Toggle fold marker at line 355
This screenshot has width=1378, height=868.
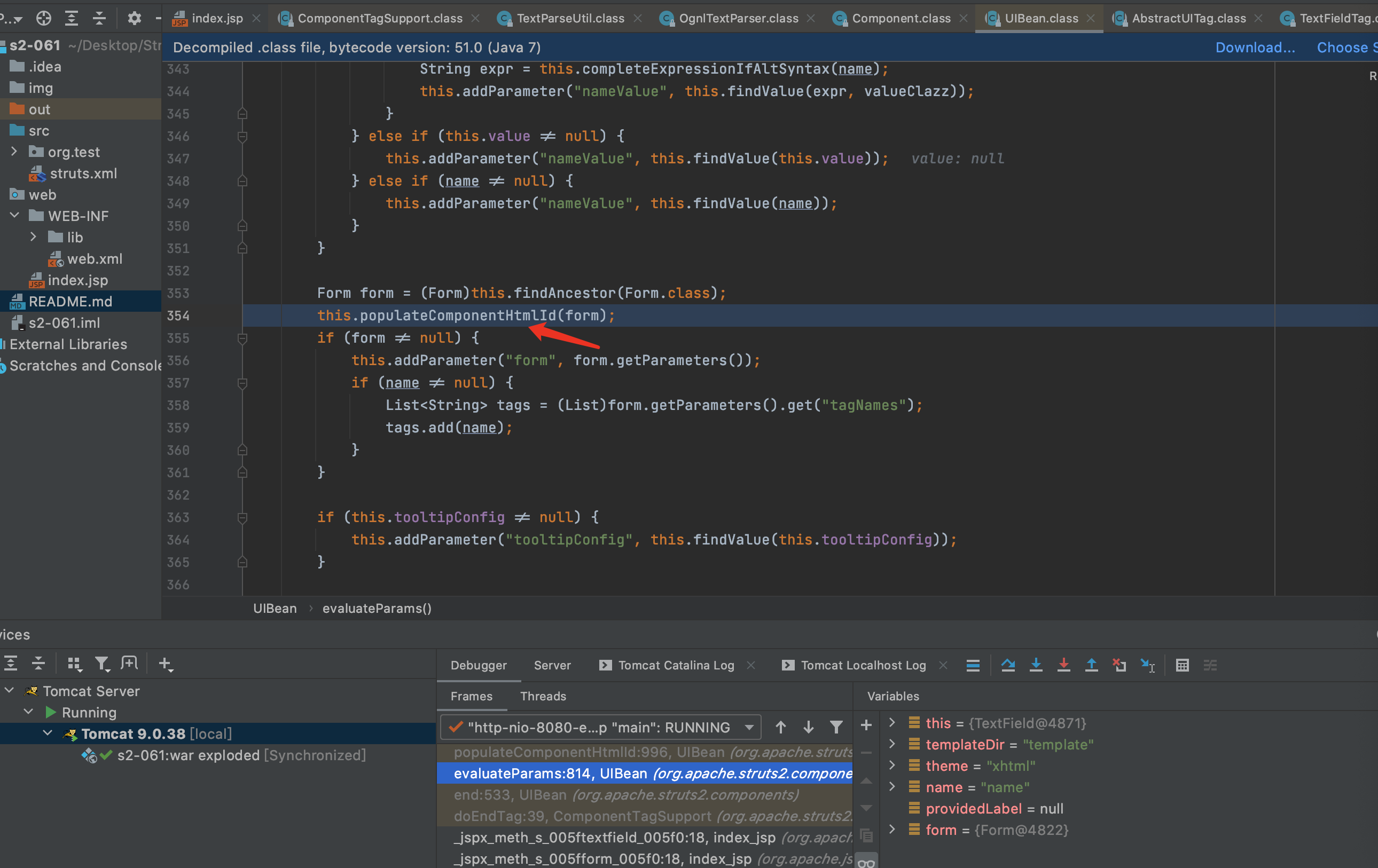(242, 338)
